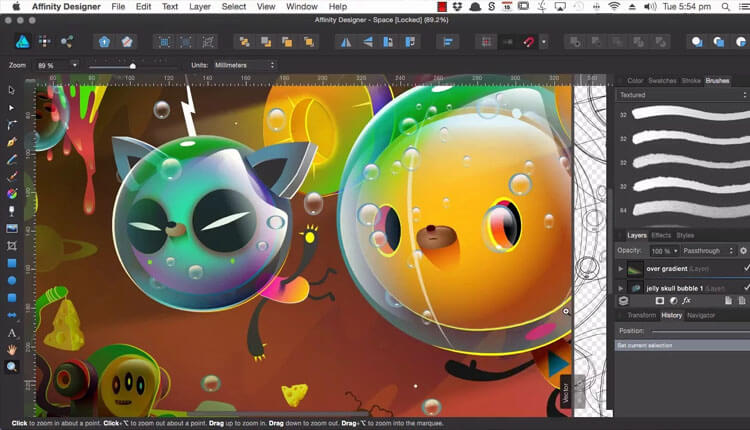
Task: Open the snapping options arrow dropdown
Action: point(543,42)
